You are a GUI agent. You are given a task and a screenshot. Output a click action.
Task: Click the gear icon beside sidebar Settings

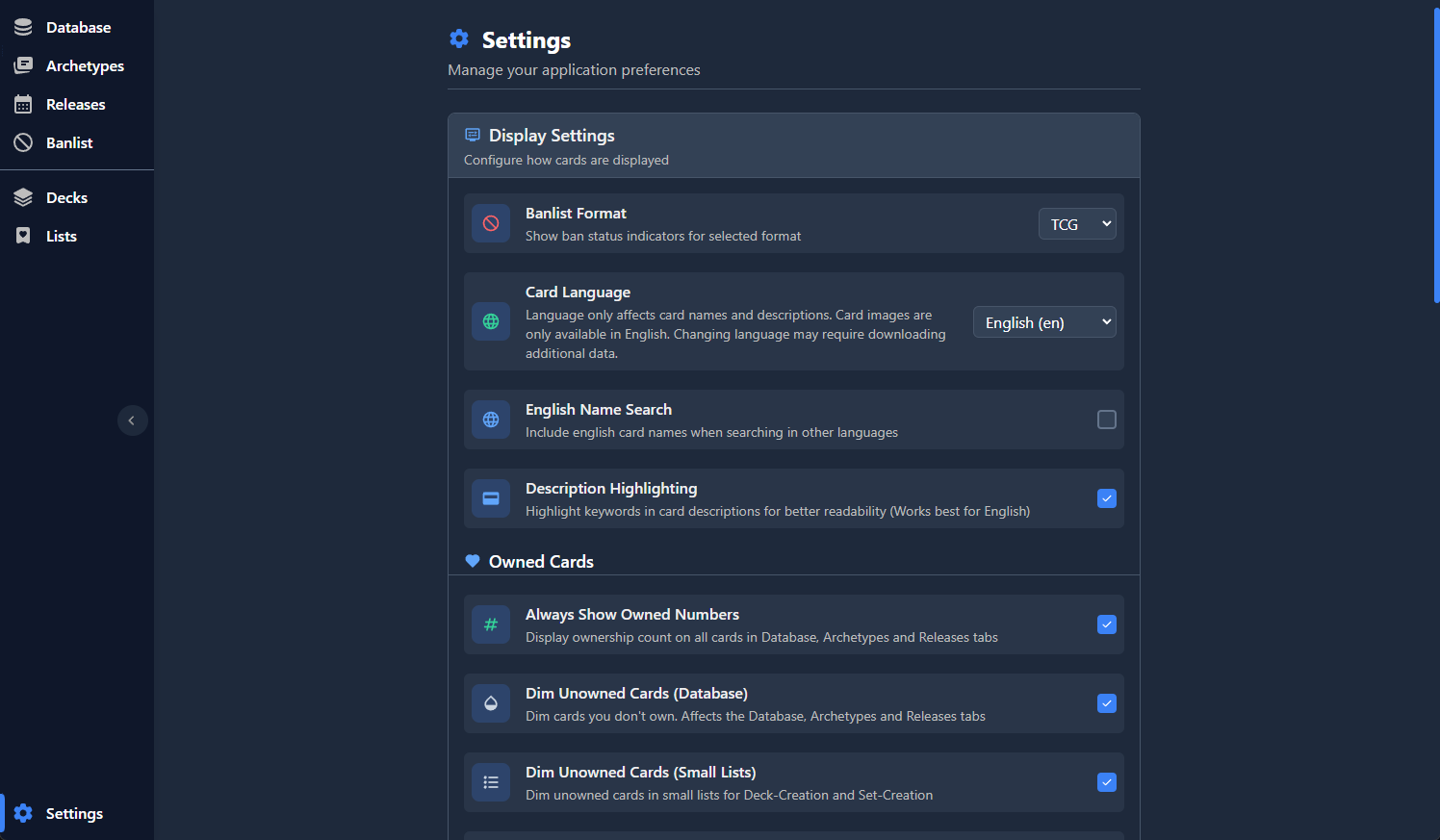[x=23, y=813]
